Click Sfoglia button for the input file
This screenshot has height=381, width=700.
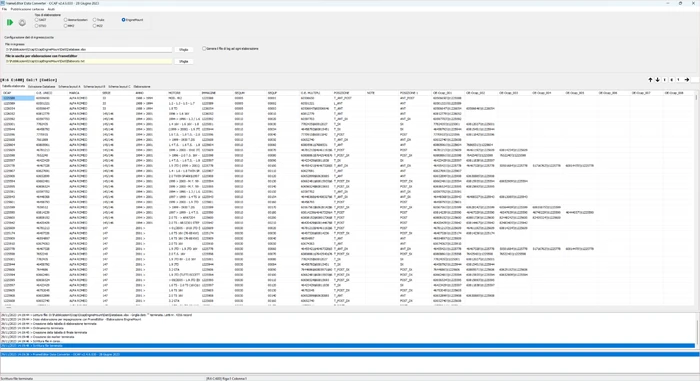(x=183, y=50)
